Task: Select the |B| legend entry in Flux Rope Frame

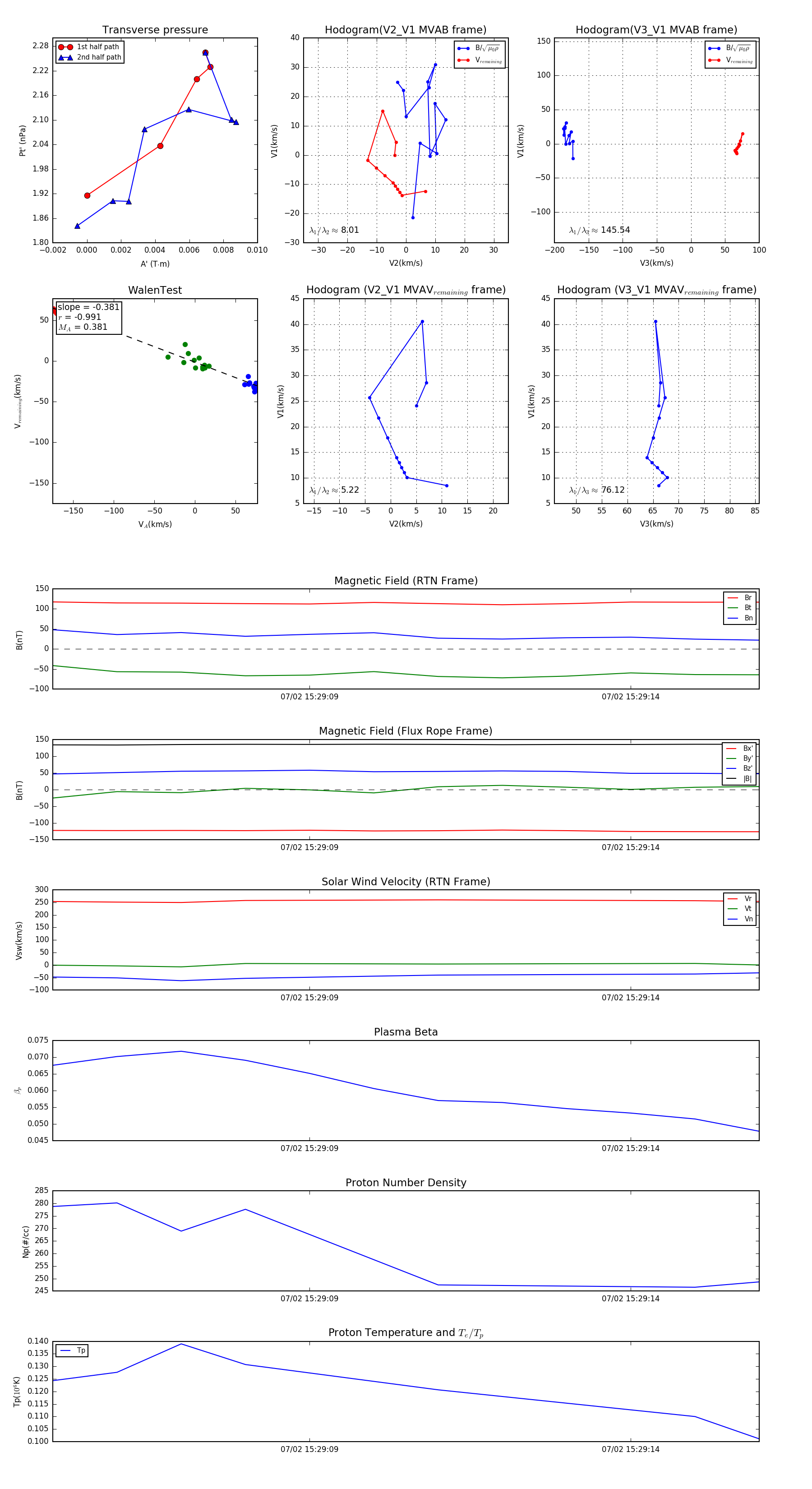Action: pos(740,779)
